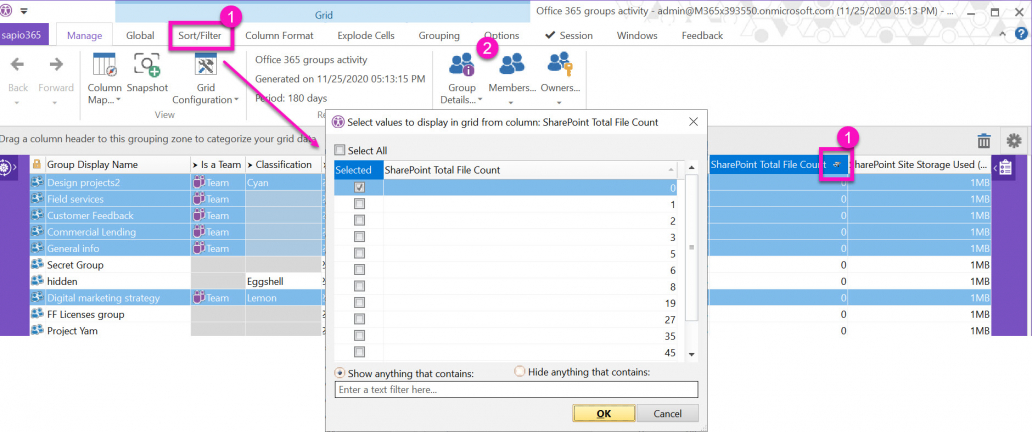Check the checkbox for value 5
The image size is (1032, 432).
(359, 254)
